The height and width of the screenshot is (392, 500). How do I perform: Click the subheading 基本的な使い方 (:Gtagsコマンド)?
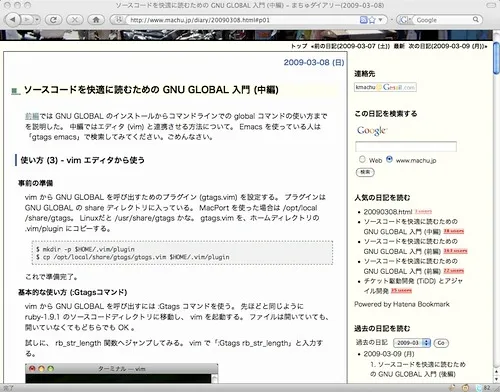coord(72,292)
